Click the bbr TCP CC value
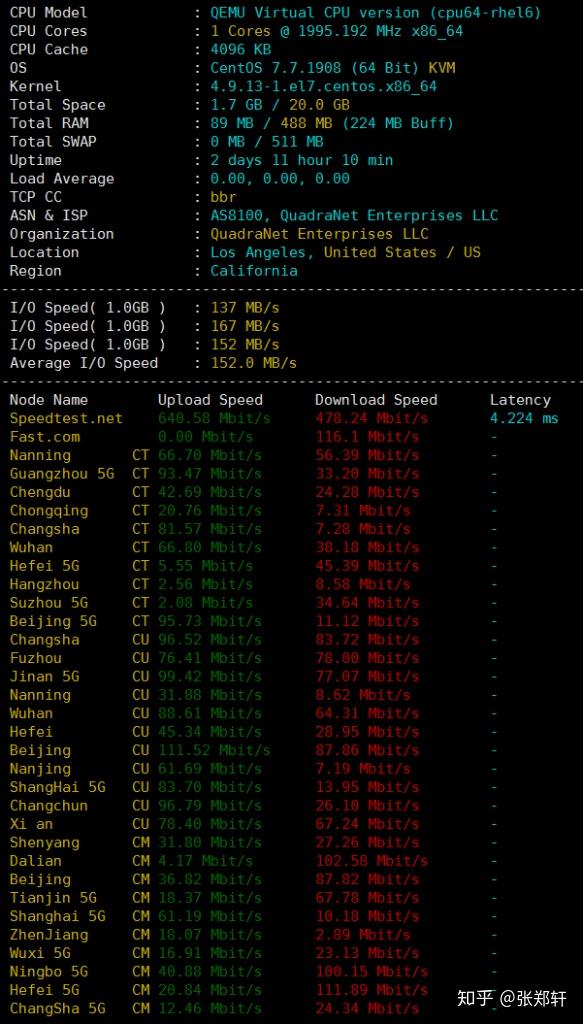 click(223, 197)
